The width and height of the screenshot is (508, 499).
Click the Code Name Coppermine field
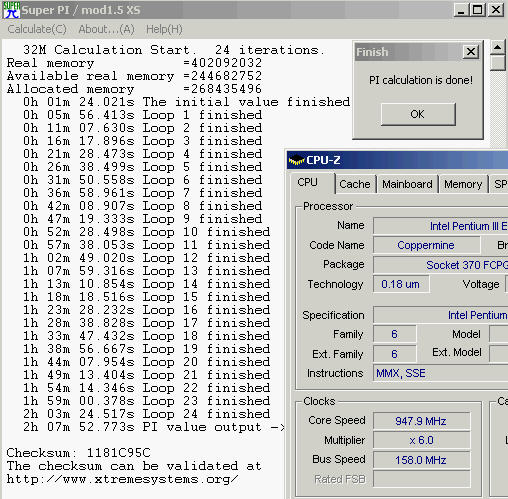(426, 245)
